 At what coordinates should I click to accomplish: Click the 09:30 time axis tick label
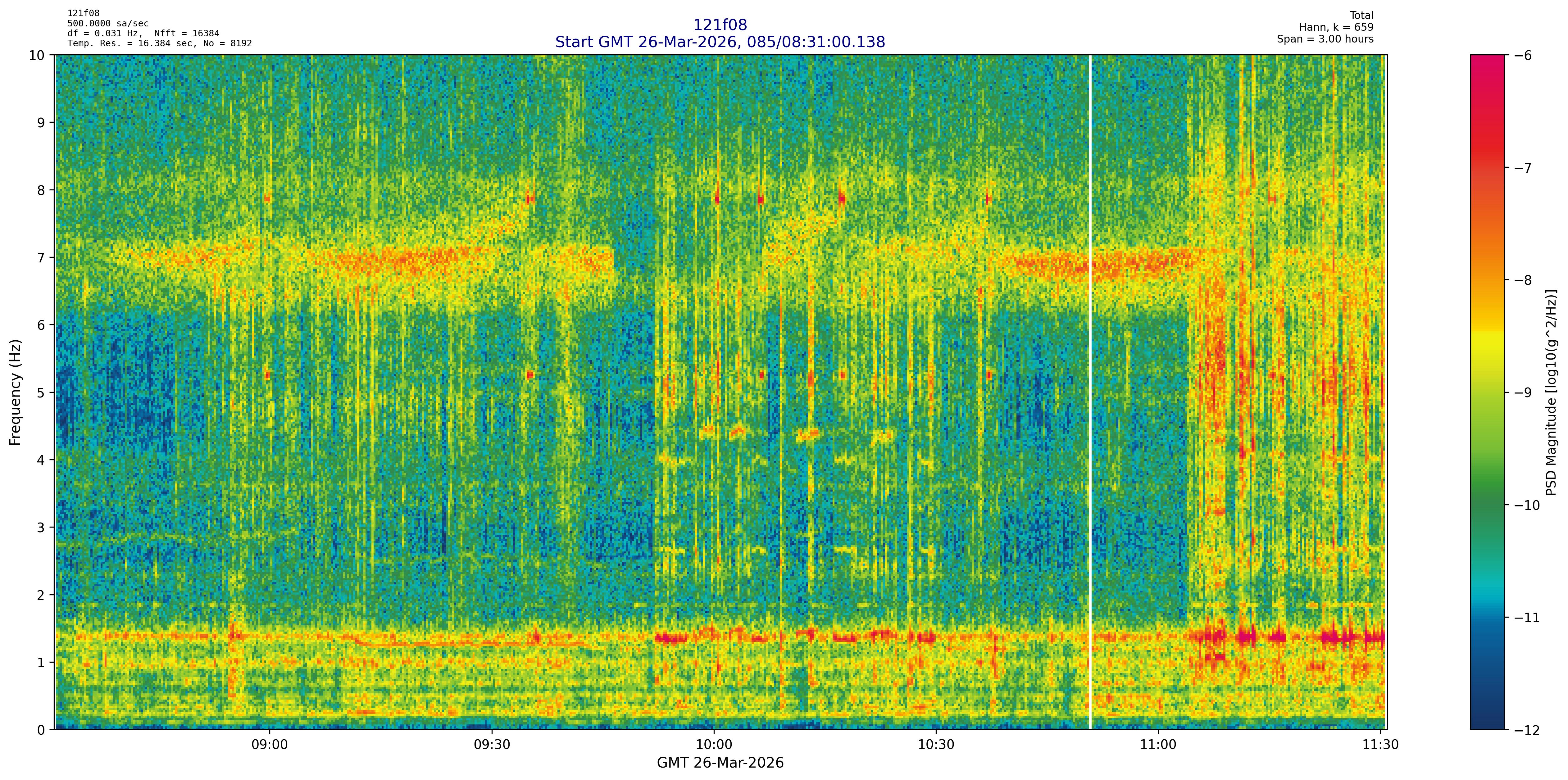click(x=491, y=745)
